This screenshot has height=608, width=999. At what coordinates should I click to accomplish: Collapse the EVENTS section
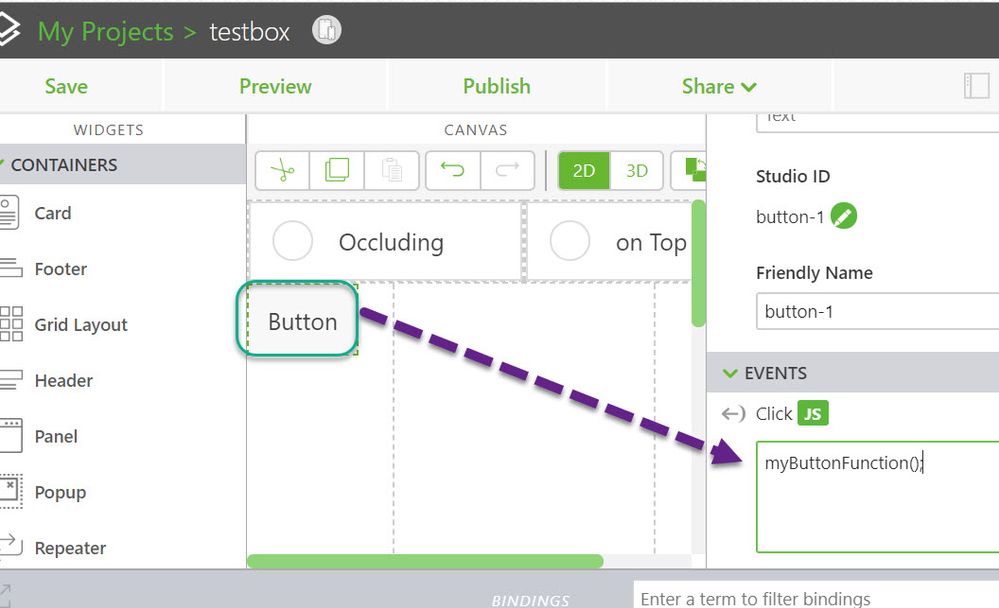coord(728,373)
